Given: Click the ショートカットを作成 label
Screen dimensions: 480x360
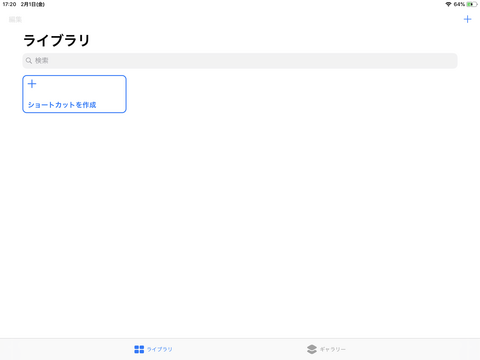Looking at the screenshot, I should (x=62, y=105).
